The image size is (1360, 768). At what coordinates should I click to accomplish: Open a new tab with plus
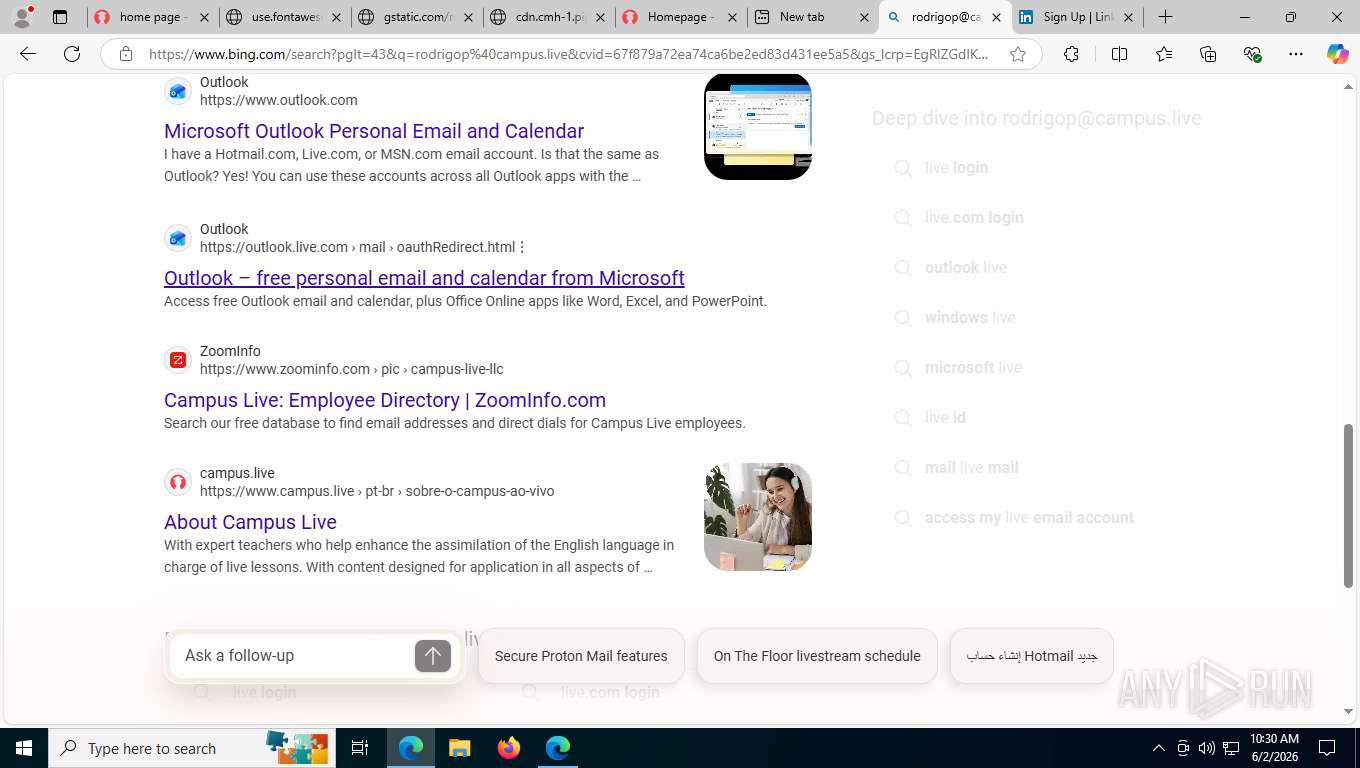tap(1165, 17)
